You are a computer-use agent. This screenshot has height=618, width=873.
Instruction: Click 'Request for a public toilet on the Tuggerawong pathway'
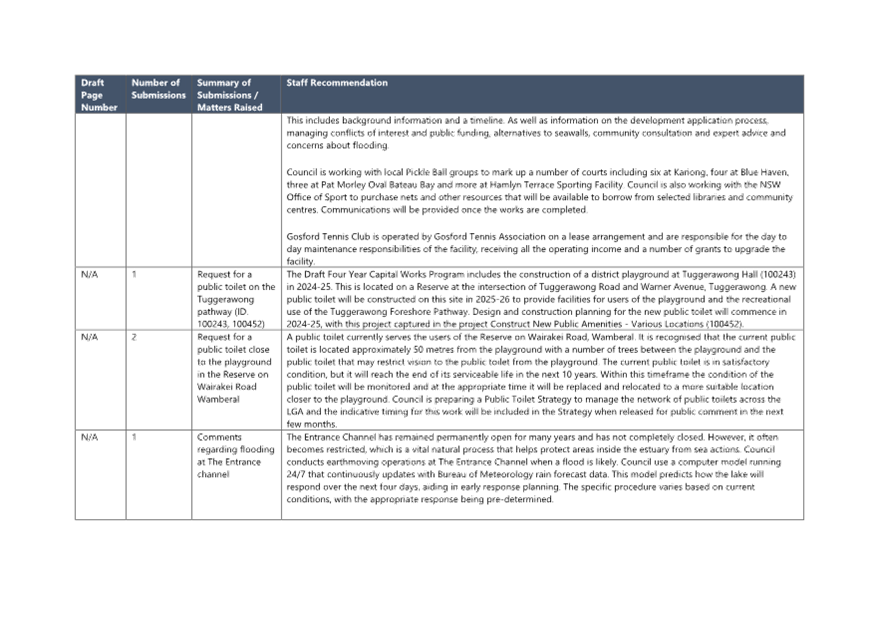click(x=236, y=299)
